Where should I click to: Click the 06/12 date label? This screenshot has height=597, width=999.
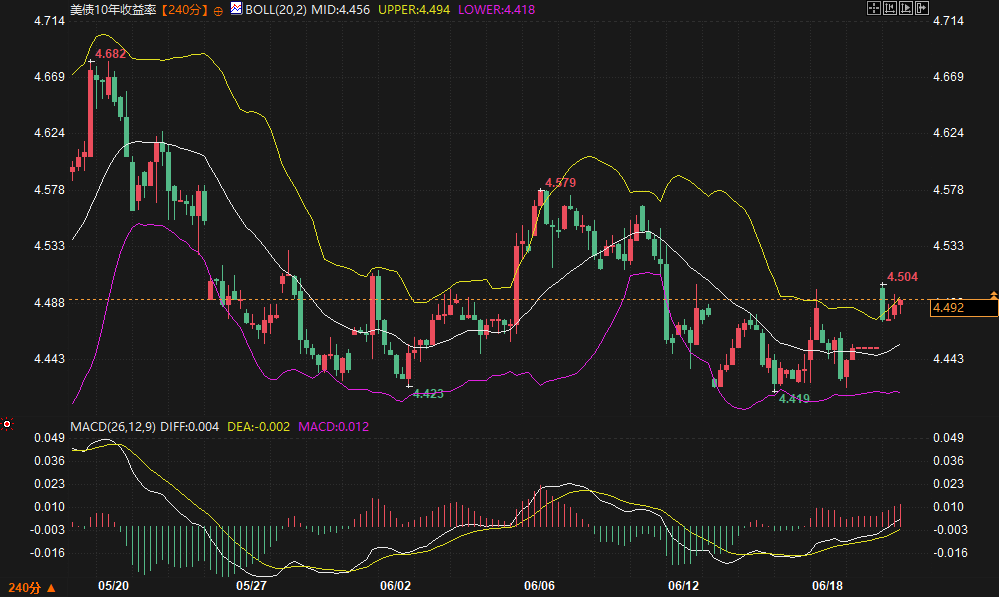(x=684, y=586)
